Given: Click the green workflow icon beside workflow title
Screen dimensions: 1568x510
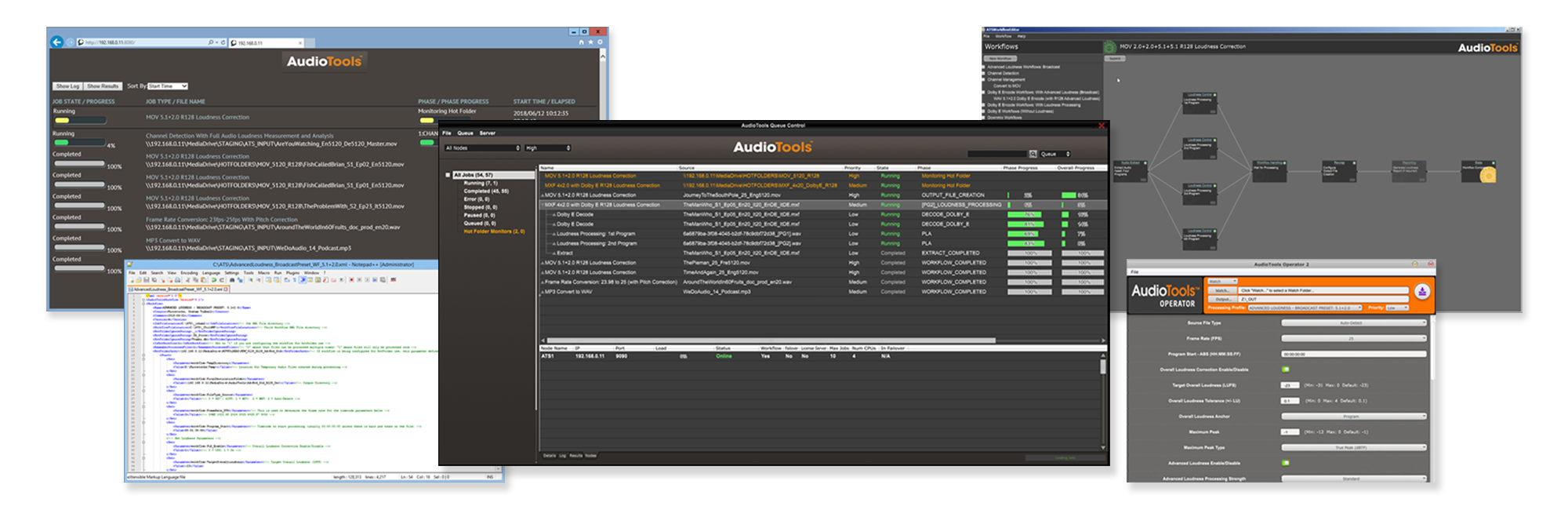Looking at the screenshot, I should coord(1110,47).
